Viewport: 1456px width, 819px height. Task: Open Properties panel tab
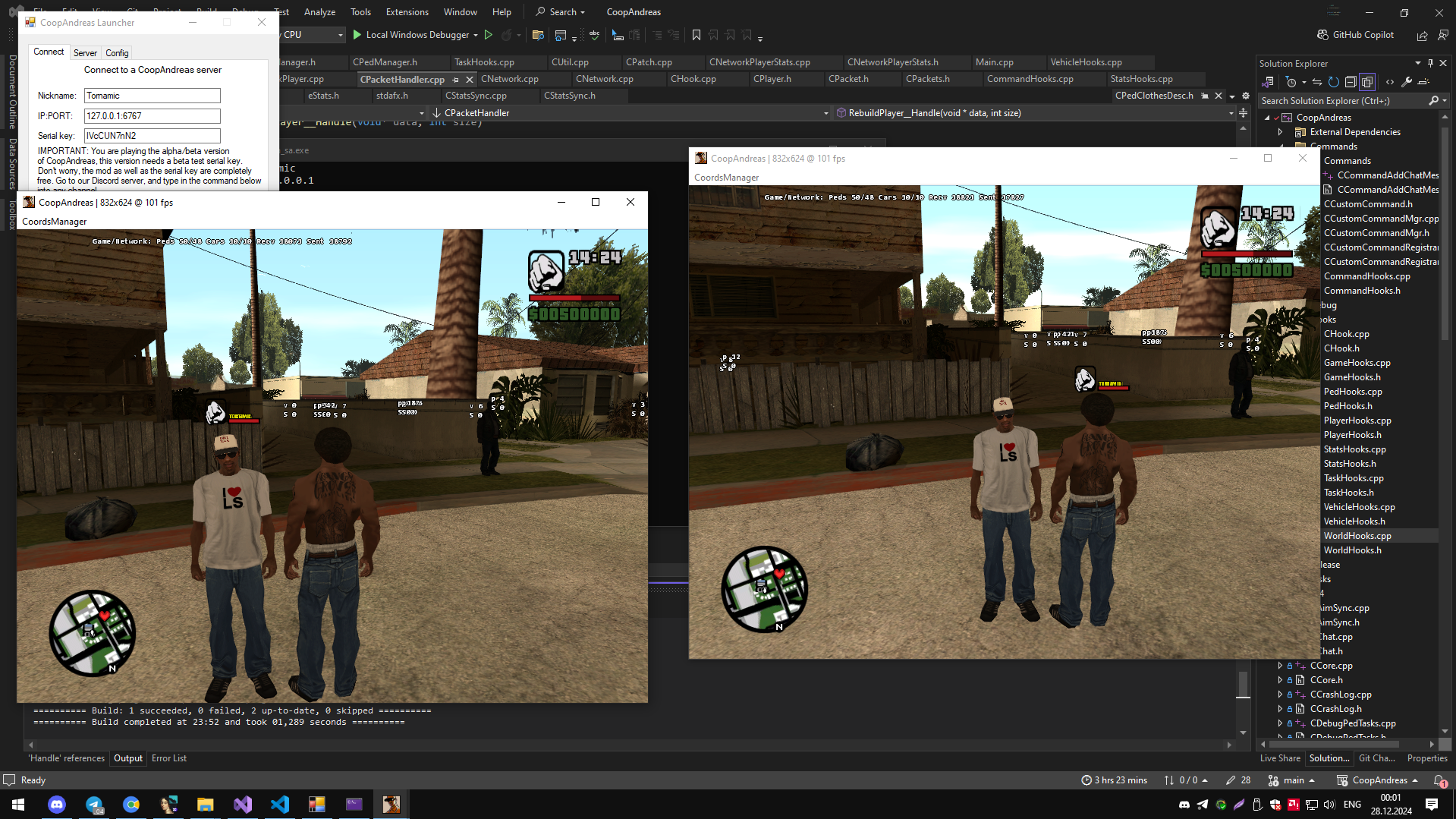point(1427,758)
